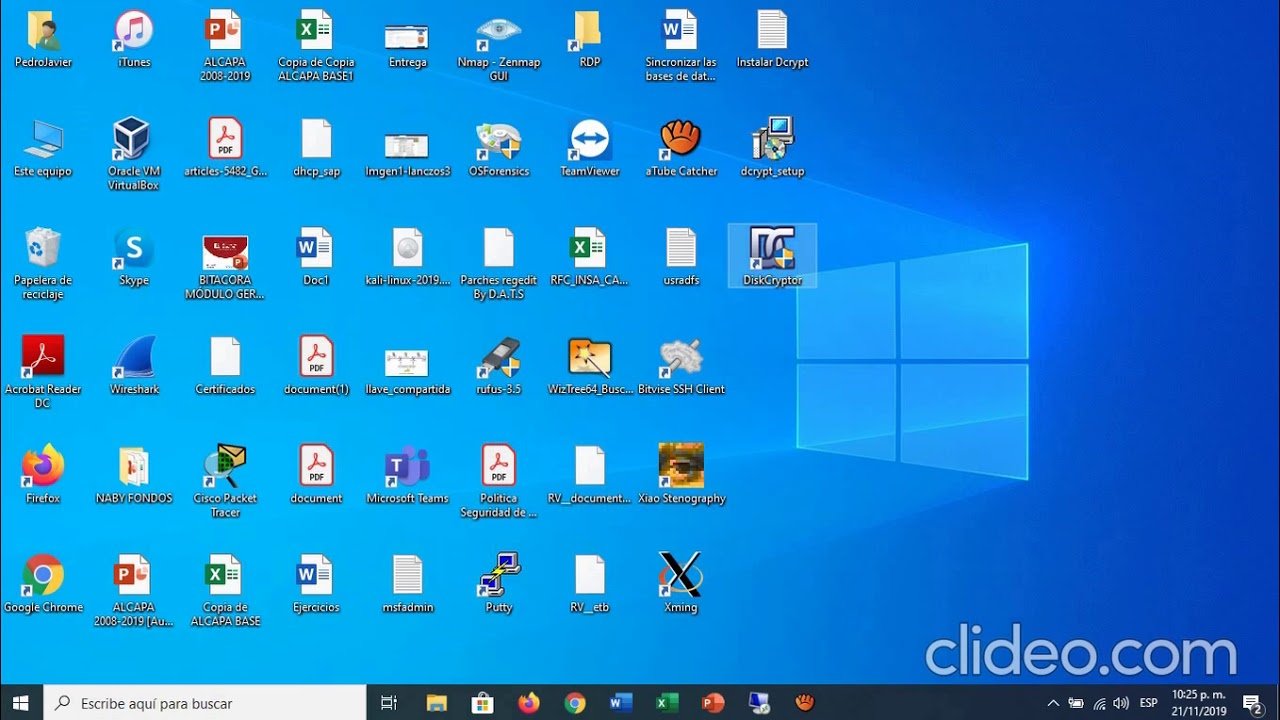The width and height of the screenshot is (1280, 720).
Task: Click the Parches regedit By D.A.T.S file
Action: click(x=498, y=264)
